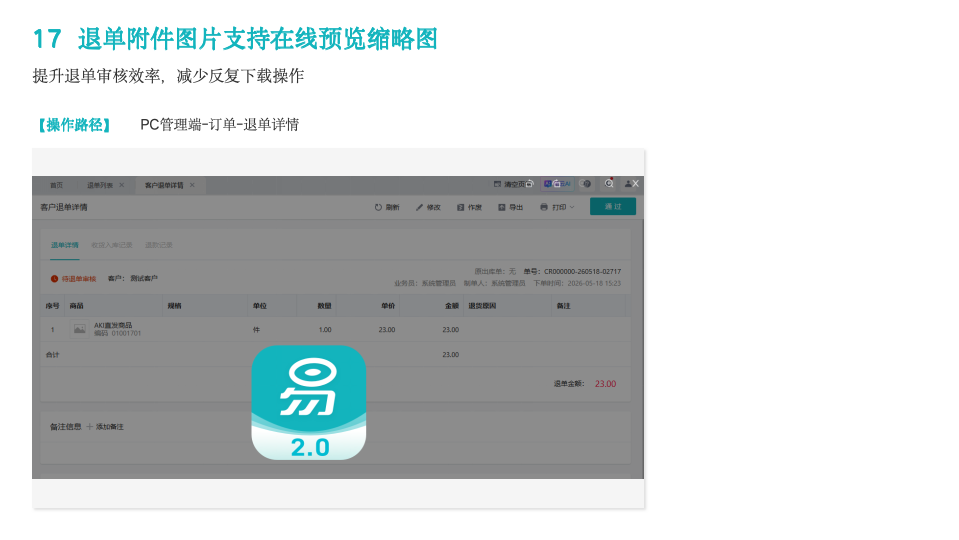Viewport: 959px width, 540px height.
Task: Approve the return with the 通过 button
Action: 613,207
